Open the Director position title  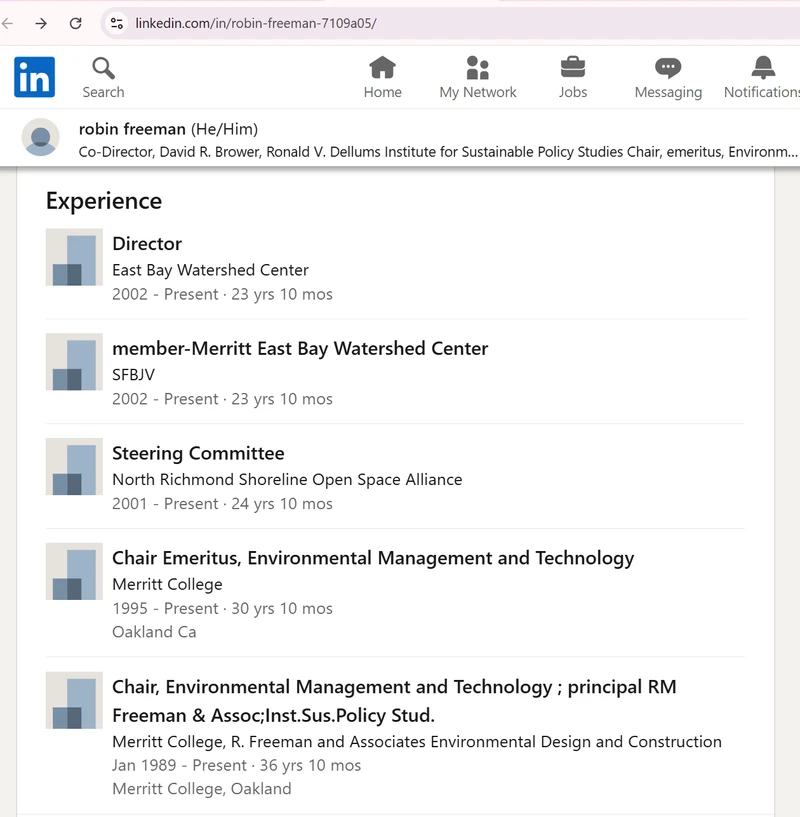[147, 243]
